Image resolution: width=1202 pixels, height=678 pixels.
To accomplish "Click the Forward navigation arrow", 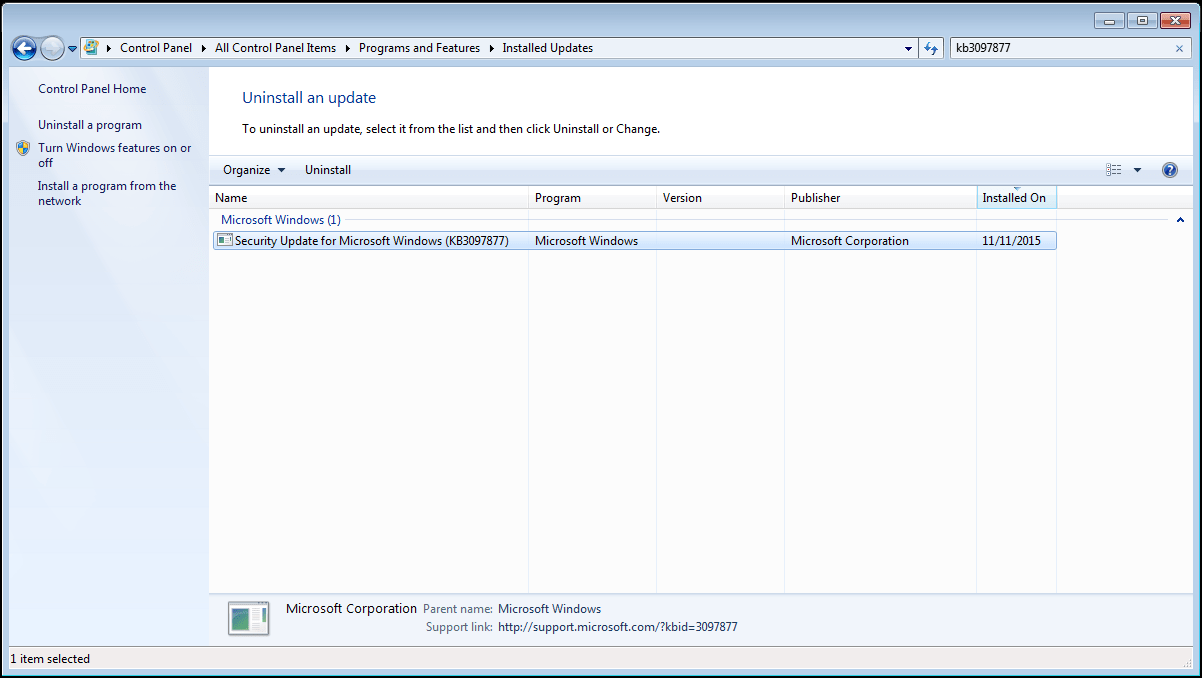I will coord(52,48).
